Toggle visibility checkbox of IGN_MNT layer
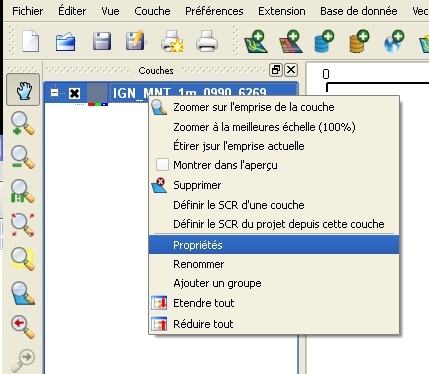The image size is (429, 374). coord(74,93)
